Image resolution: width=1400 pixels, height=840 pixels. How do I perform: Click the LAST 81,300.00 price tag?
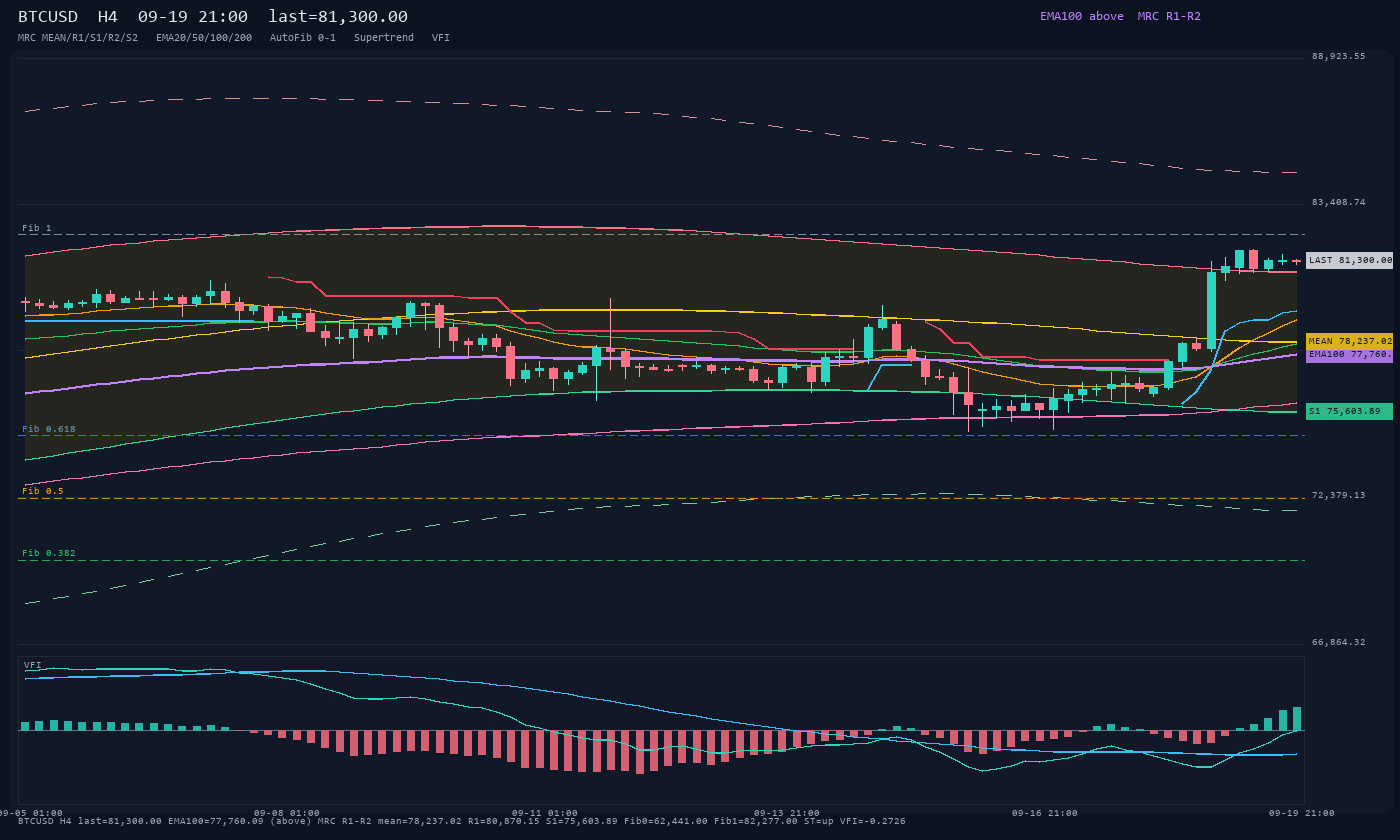coord(1349,260)
